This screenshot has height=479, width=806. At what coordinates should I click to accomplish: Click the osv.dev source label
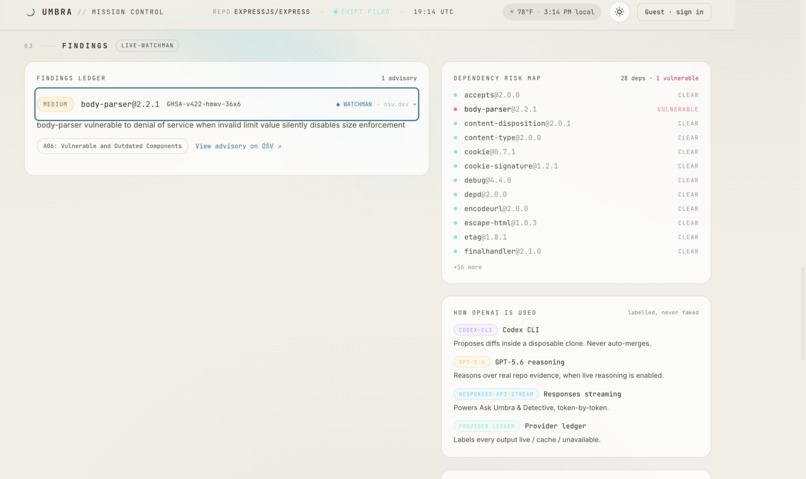[396, 104]
